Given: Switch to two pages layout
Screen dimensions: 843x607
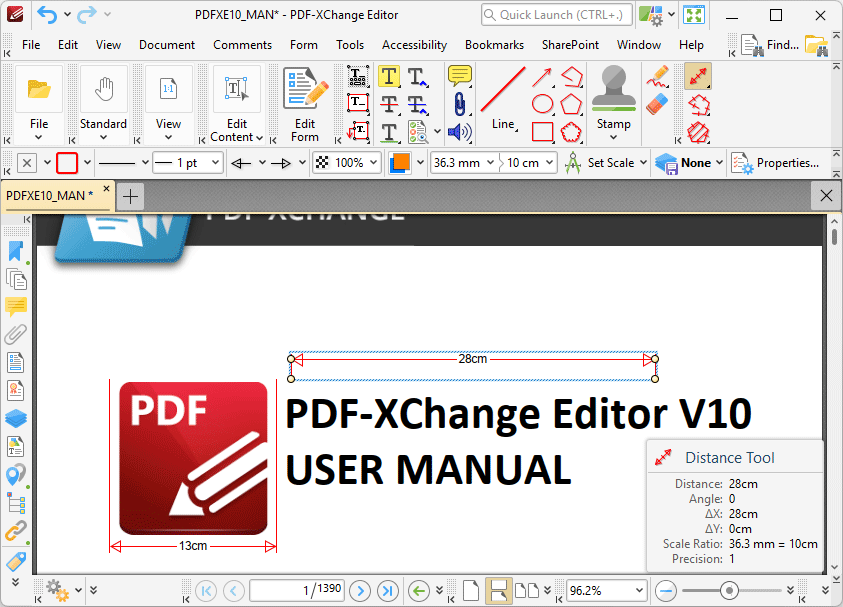Looking at the screenshot, I should (527, 590).
